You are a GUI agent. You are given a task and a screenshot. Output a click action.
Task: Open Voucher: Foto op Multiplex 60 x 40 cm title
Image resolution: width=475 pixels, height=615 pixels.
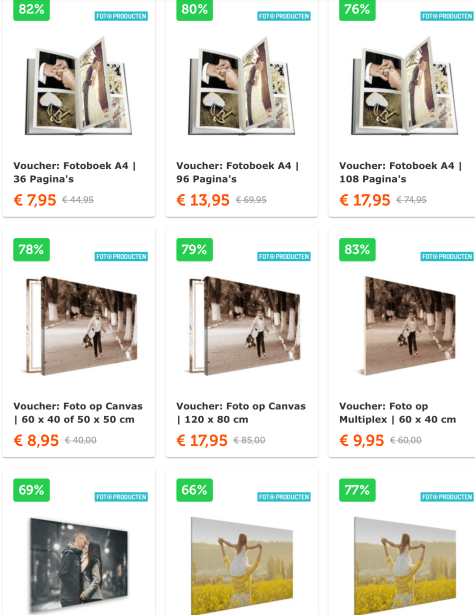coord(397,413)
